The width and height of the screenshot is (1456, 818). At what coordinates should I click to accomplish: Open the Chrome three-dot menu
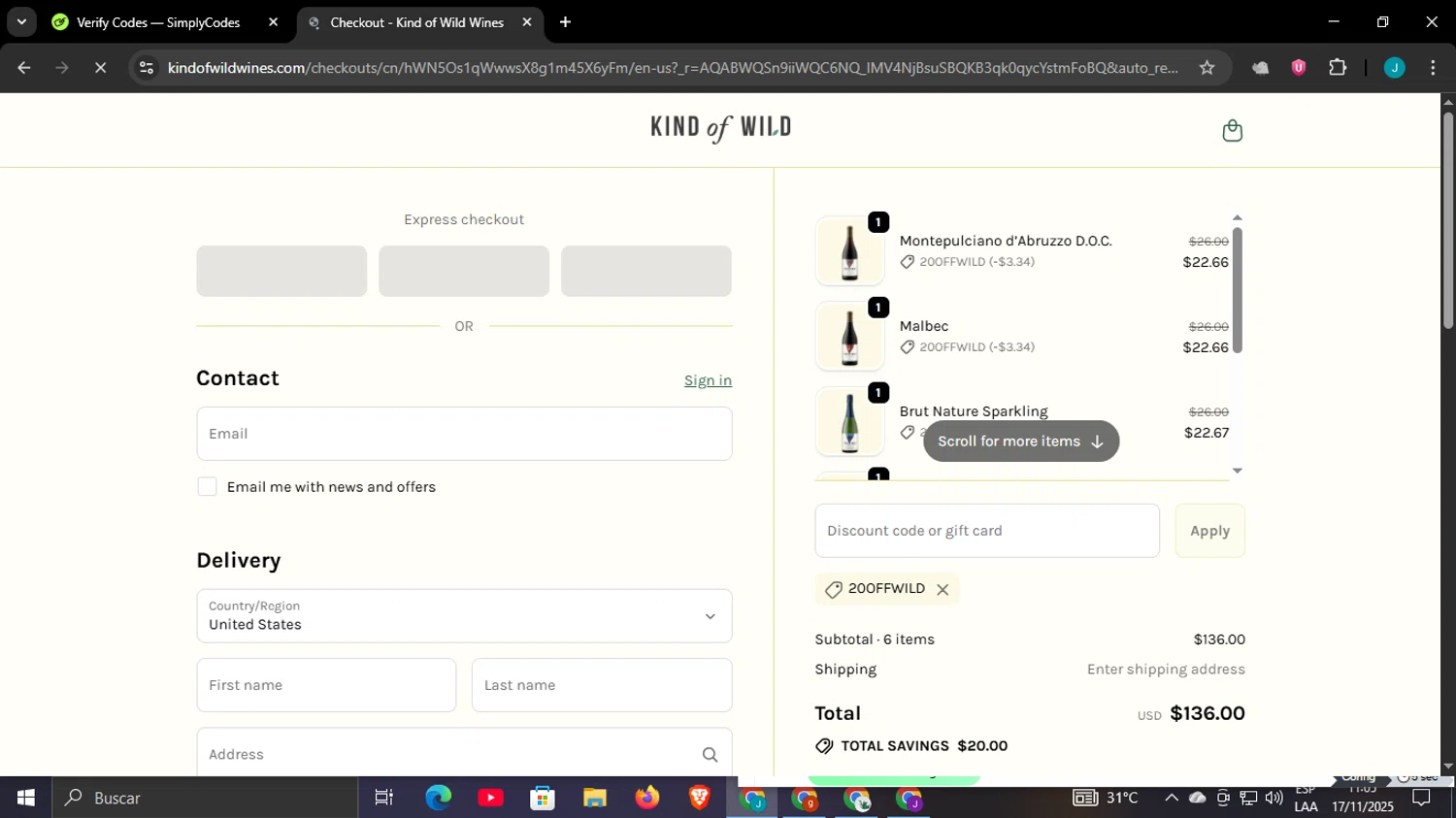tap(1433, 68)
